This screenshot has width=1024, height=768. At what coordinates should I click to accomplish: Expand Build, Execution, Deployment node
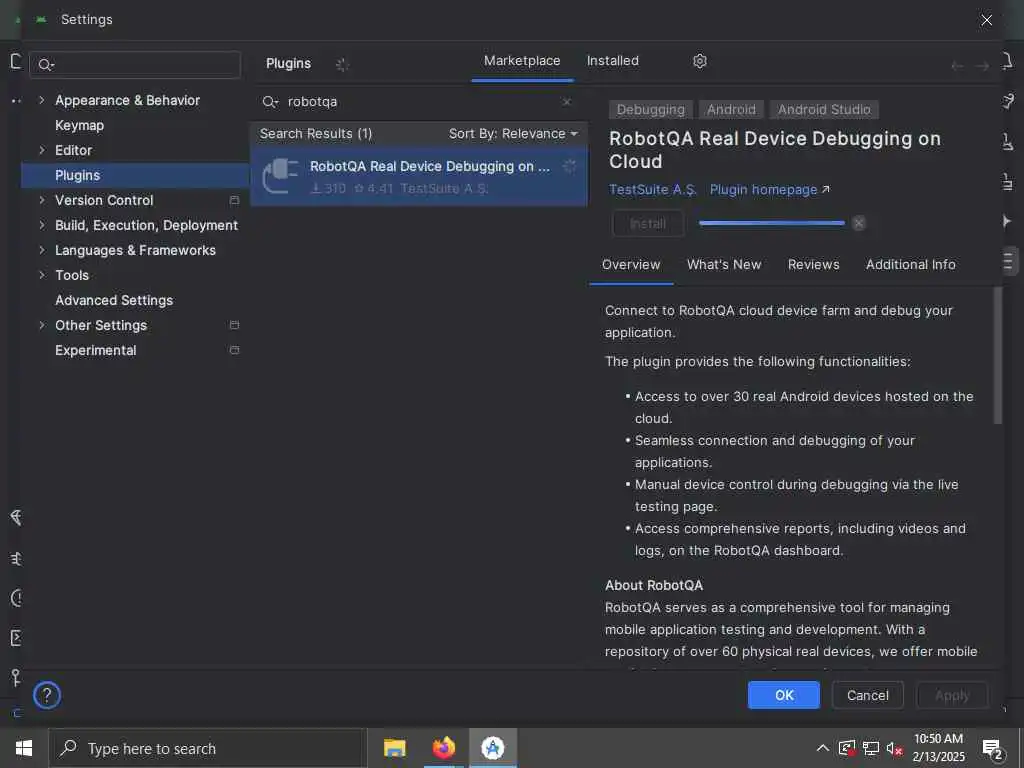pos(42,225)
